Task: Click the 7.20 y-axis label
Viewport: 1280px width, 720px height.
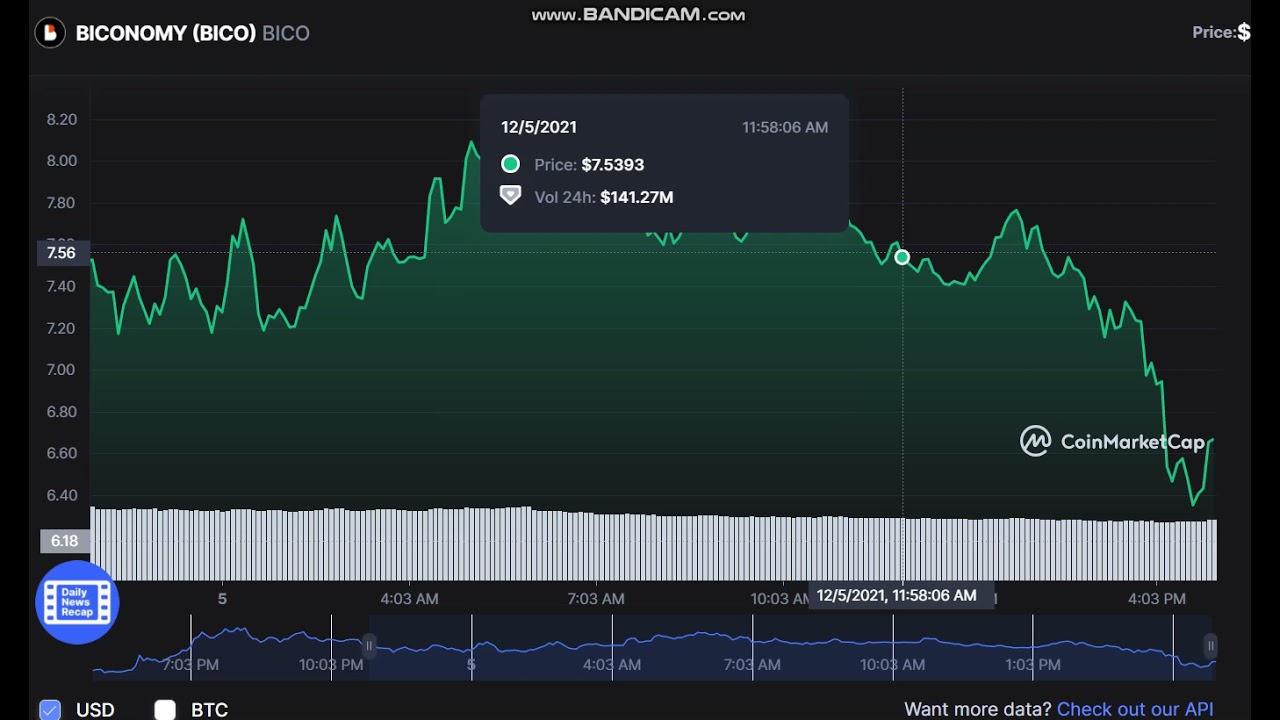Action: [x=62, y=328]
